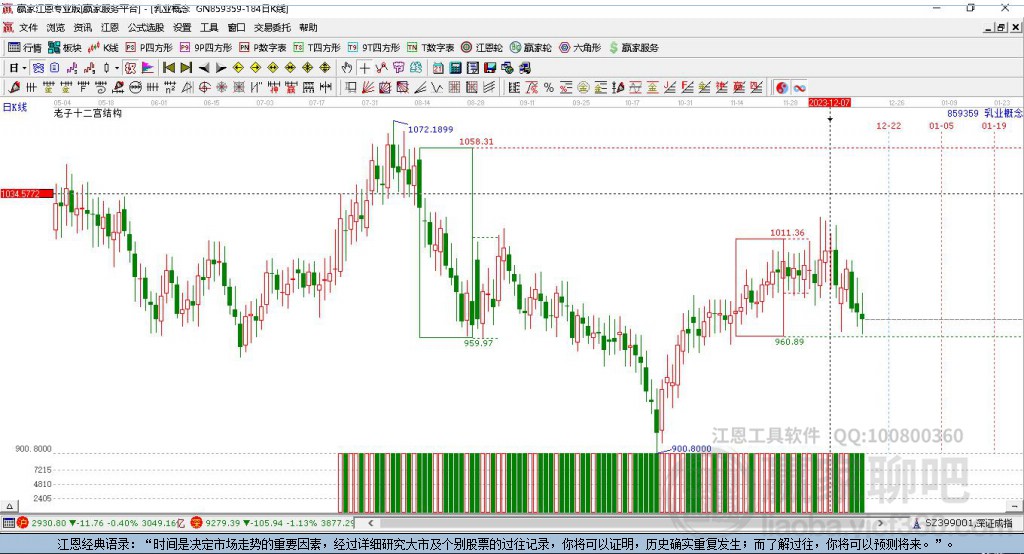Viewport: 1024px width, 554px height.
Task: Select the hand pan tool
Action: pyautogui.click(x=347, y=68)
